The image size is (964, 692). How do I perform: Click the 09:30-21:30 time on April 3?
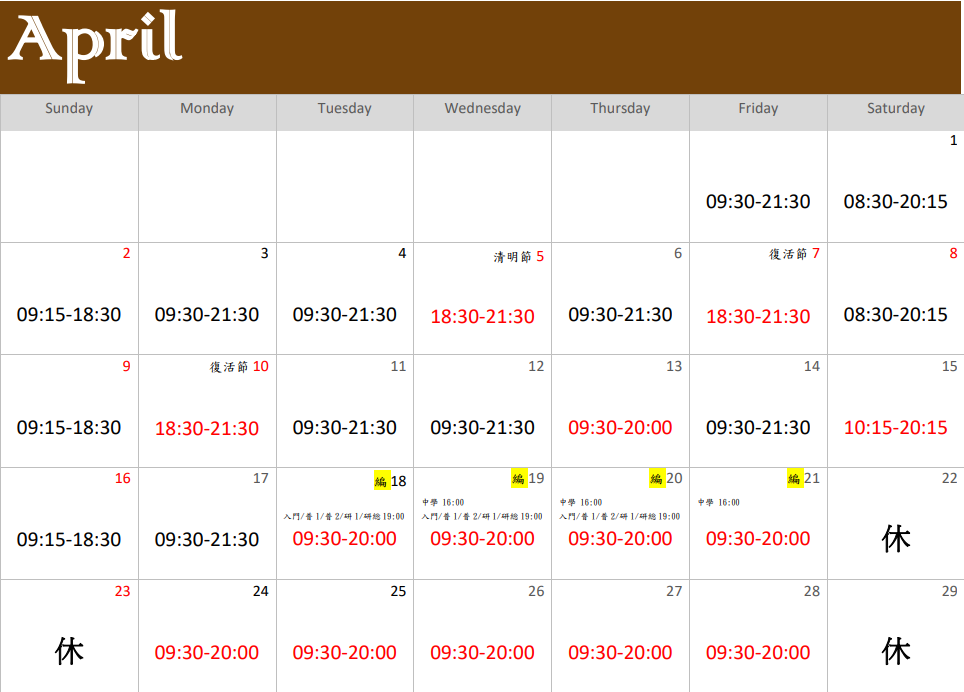tap(207, 315)
